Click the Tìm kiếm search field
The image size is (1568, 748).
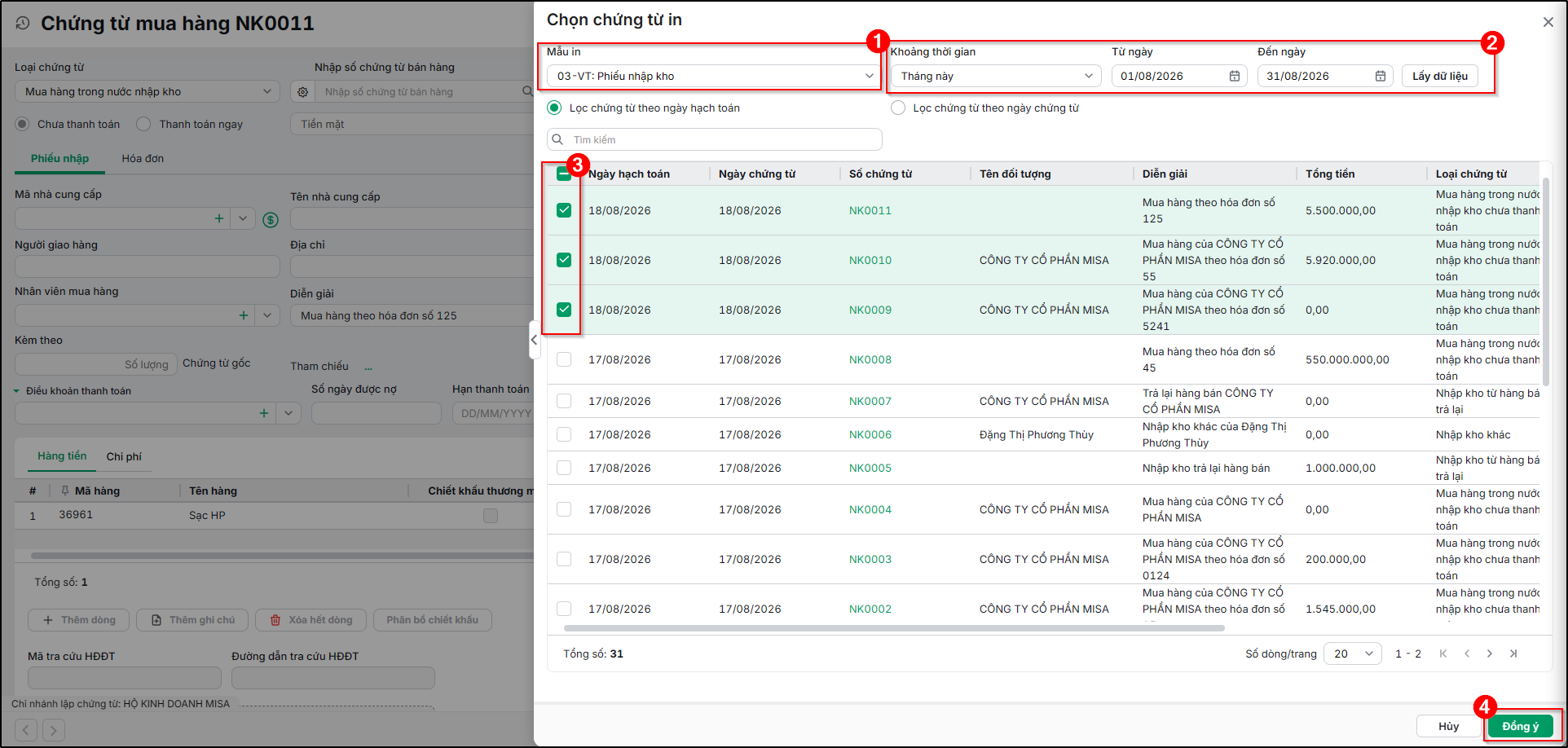tap(714, 139)
